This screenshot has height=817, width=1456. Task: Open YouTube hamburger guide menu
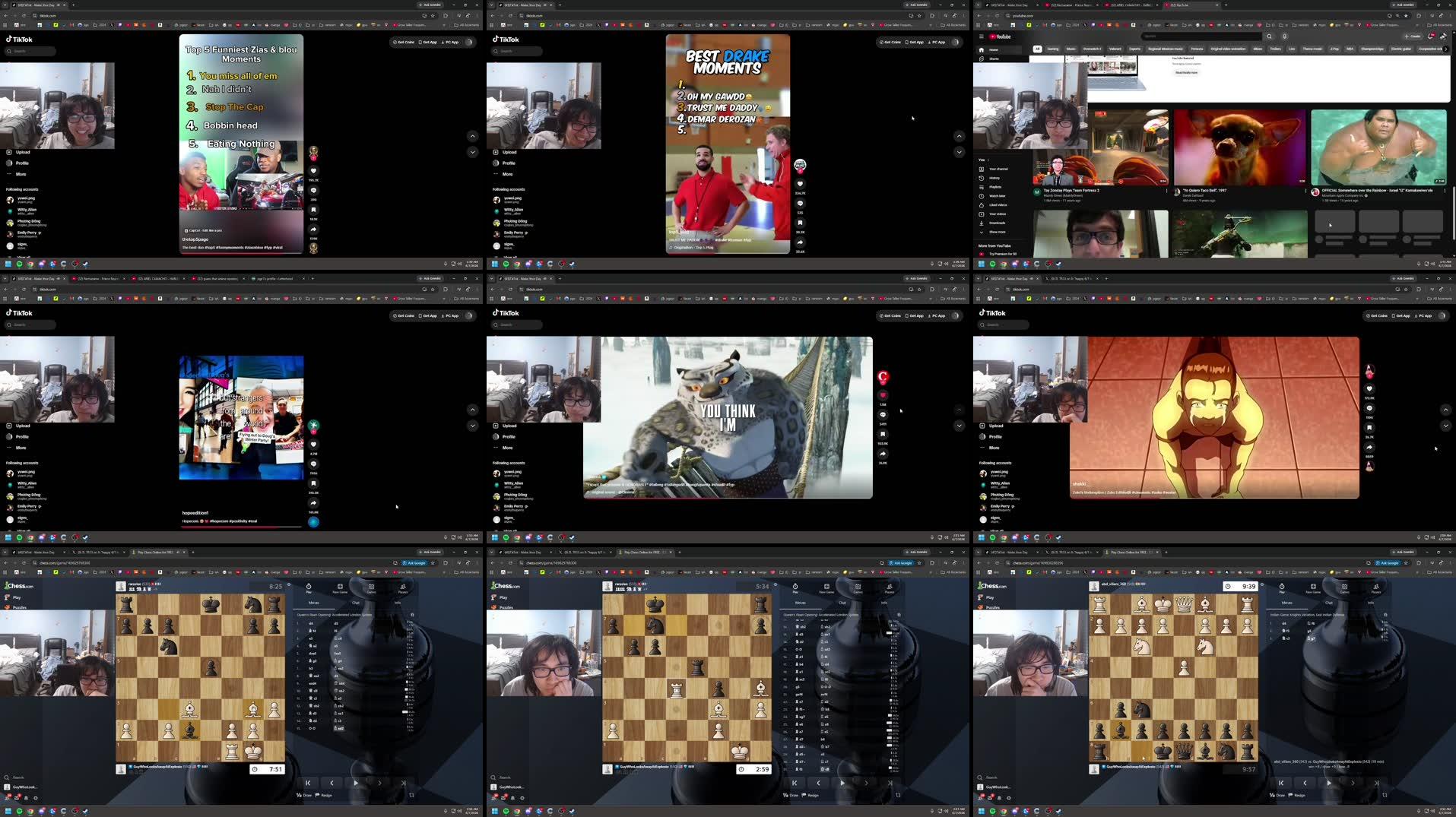tap(981, 36)
